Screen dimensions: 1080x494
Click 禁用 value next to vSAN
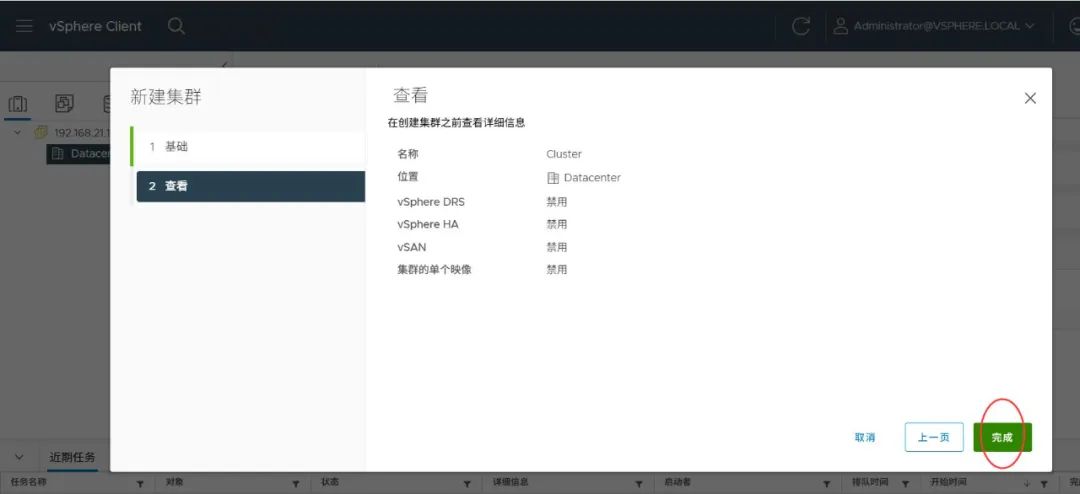(x=557, y=247)
